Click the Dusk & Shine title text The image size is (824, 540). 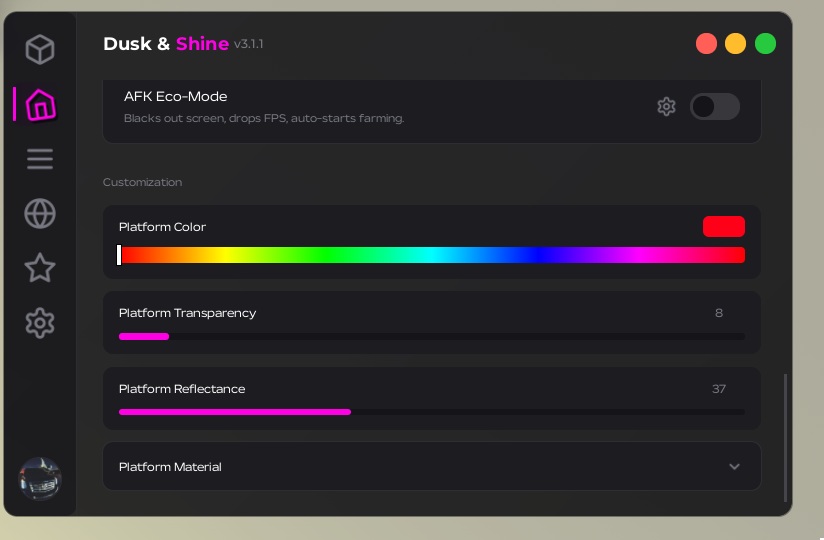pyautogui.click(x=165, y=44)
